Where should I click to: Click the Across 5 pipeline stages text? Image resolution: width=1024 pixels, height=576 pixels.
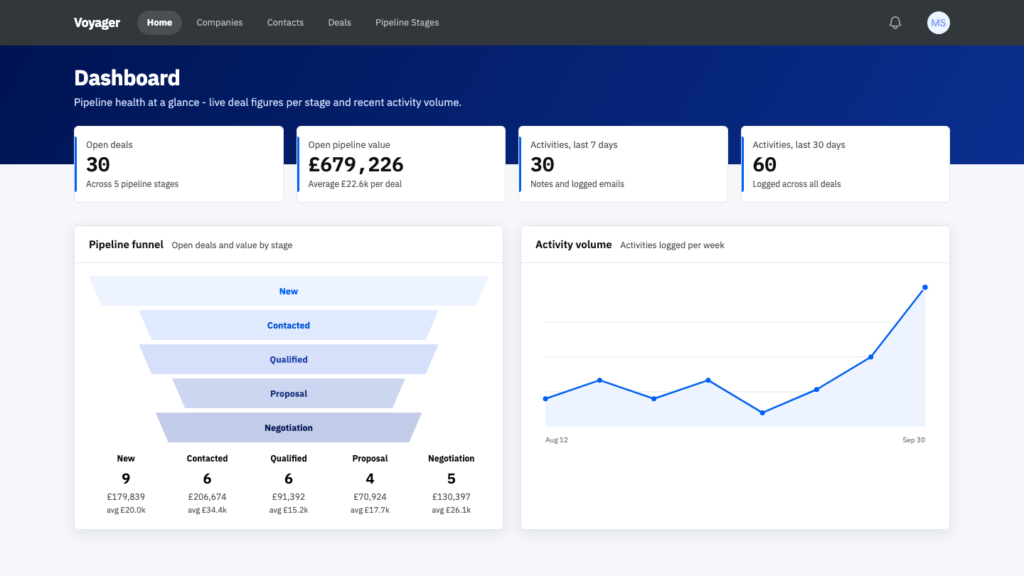[x=132, y=184]
